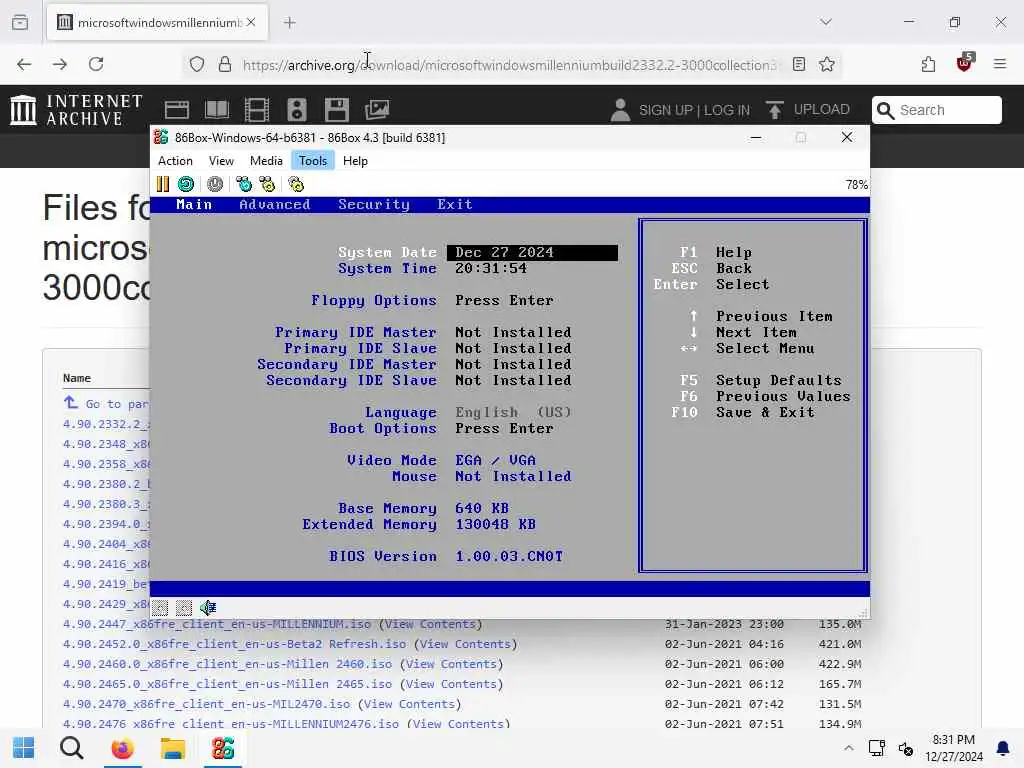The width and height of the screenshot is (1024, 768).
Task: Click the gray ACPI shutdown power icon
Action: (x=215, y=185)
